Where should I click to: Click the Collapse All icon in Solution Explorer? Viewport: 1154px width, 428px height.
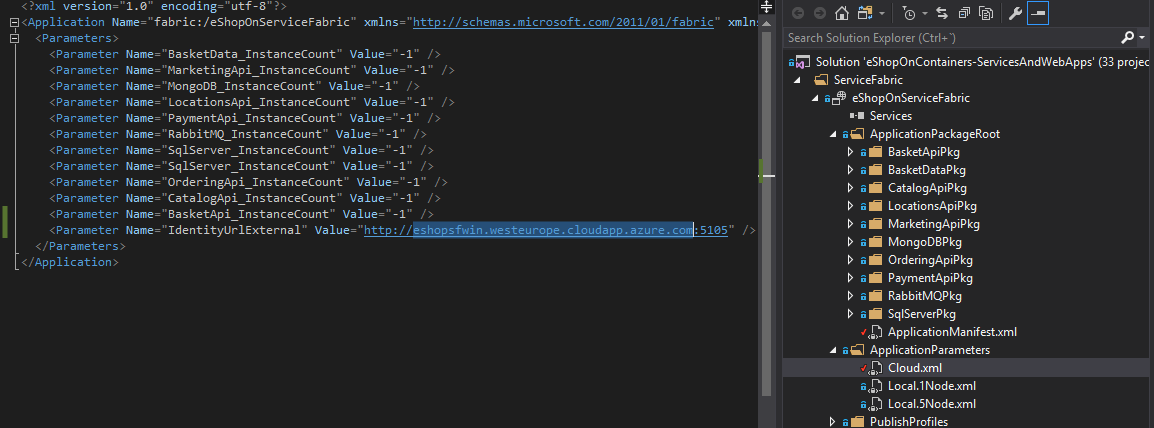[x=964, y=13]
